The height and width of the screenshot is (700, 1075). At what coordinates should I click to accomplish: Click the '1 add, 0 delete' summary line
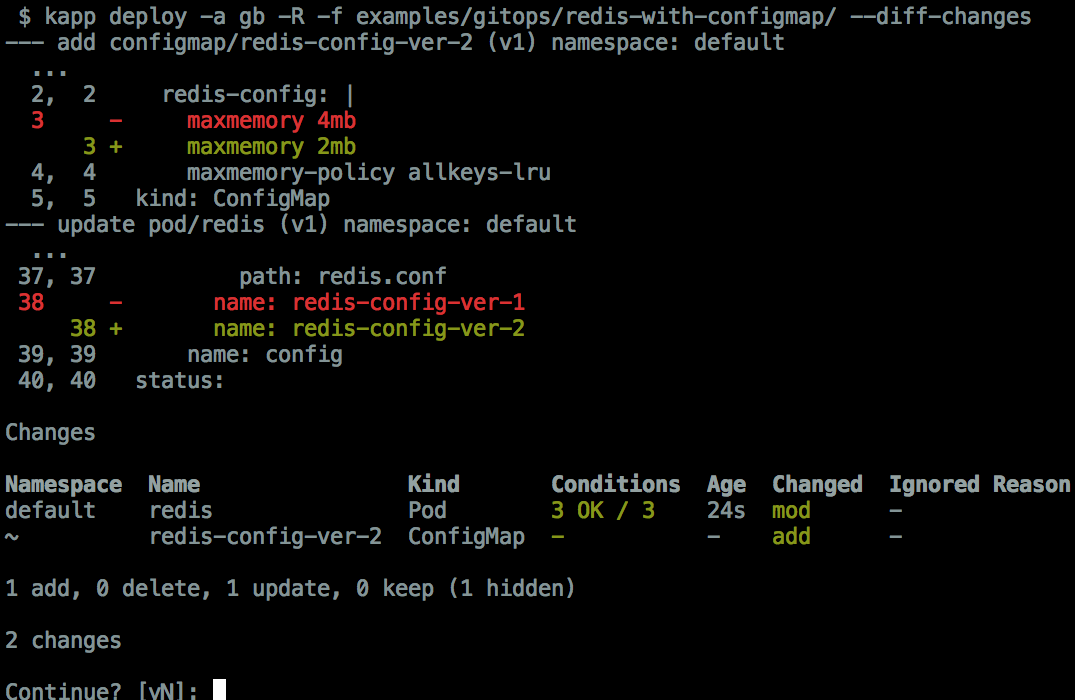tap(290, 589)
